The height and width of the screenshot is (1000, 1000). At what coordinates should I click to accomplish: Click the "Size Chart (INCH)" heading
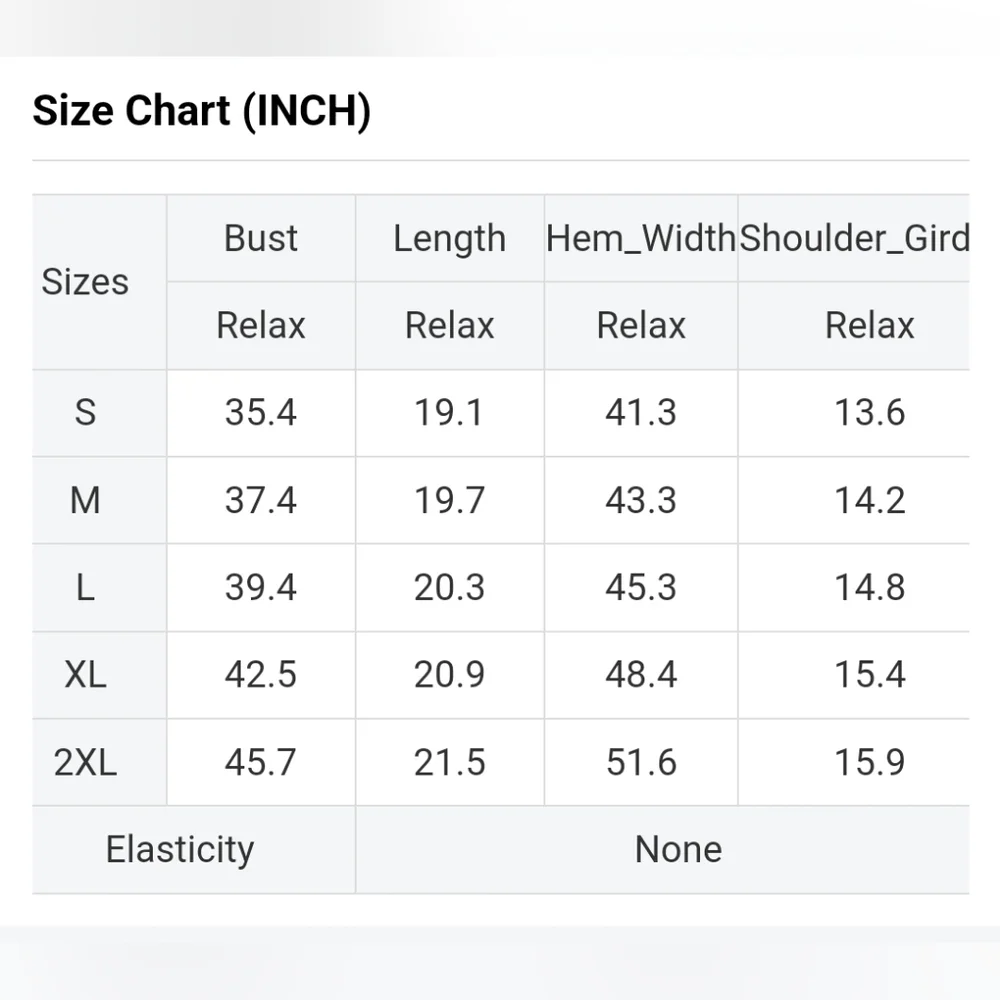pyautogui.click(x=201, y=110)
